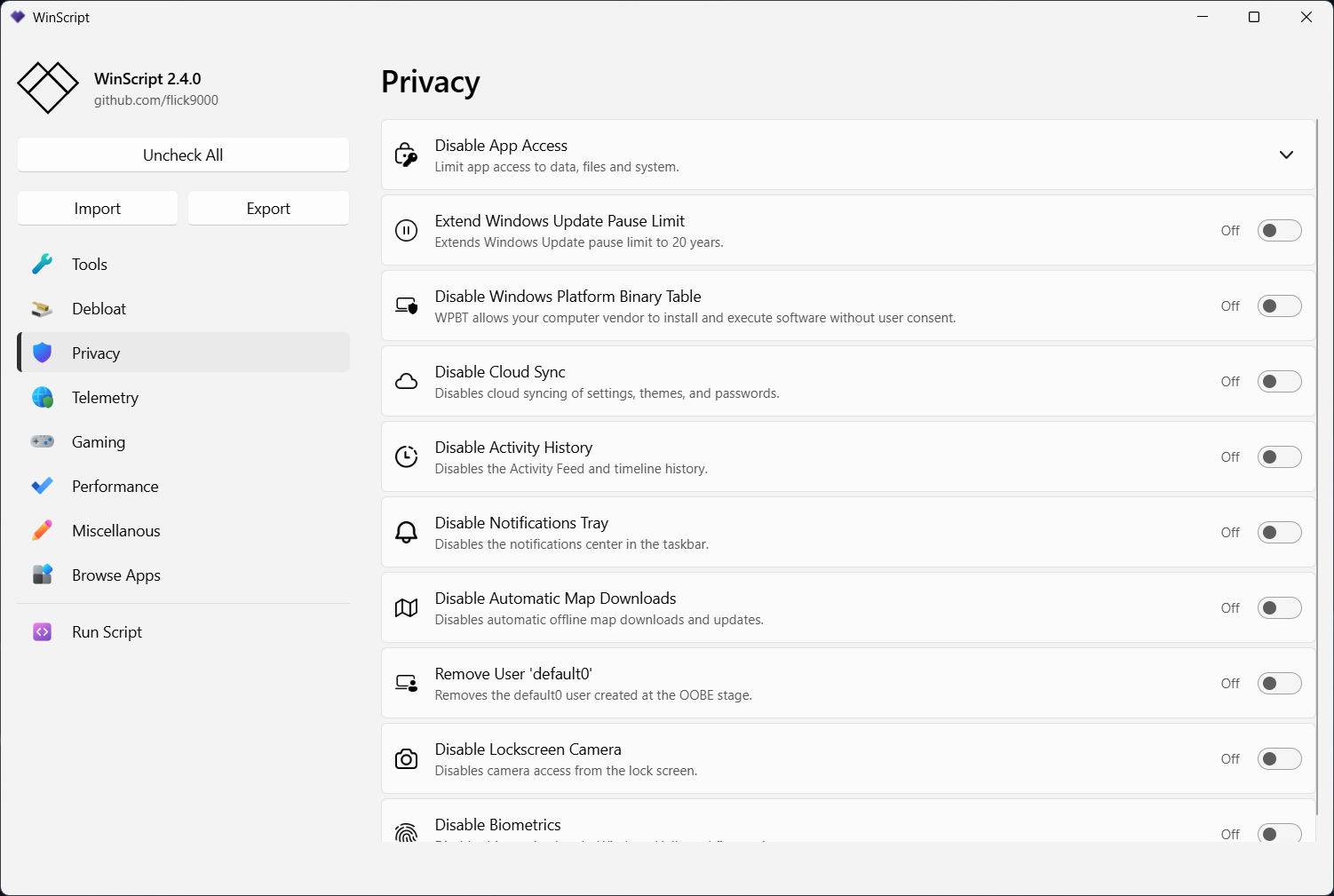Click the Performance checkmark icon
This screenshot has height=896, width=1334.
[x=42, y=487]
